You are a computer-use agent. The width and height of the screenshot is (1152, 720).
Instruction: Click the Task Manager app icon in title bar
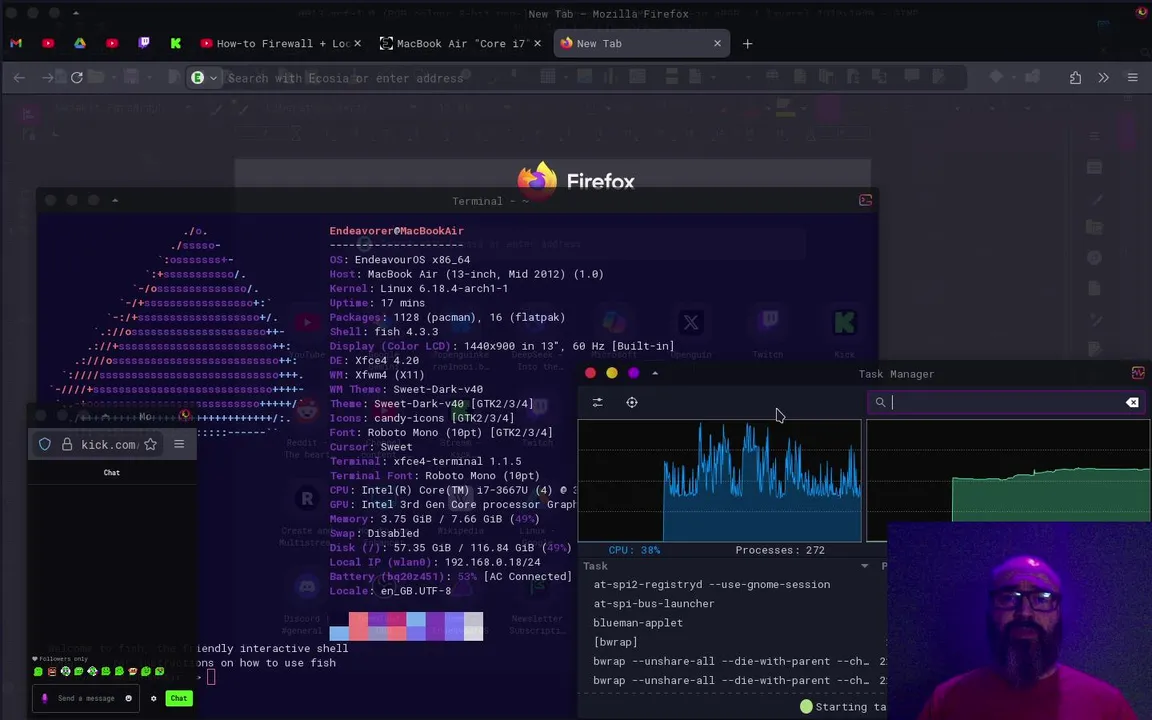(x=1137, y=372)
